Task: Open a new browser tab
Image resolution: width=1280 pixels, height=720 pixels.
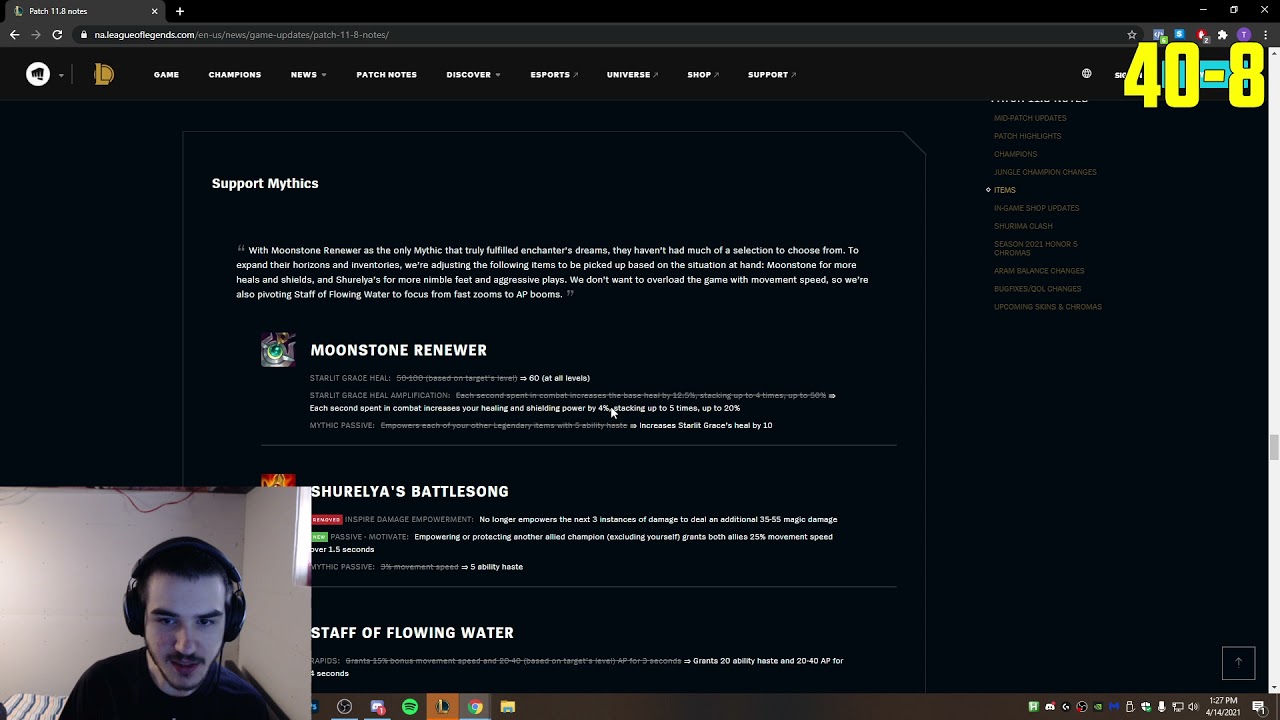Action: pyautogui.click(x=180, y=11)
